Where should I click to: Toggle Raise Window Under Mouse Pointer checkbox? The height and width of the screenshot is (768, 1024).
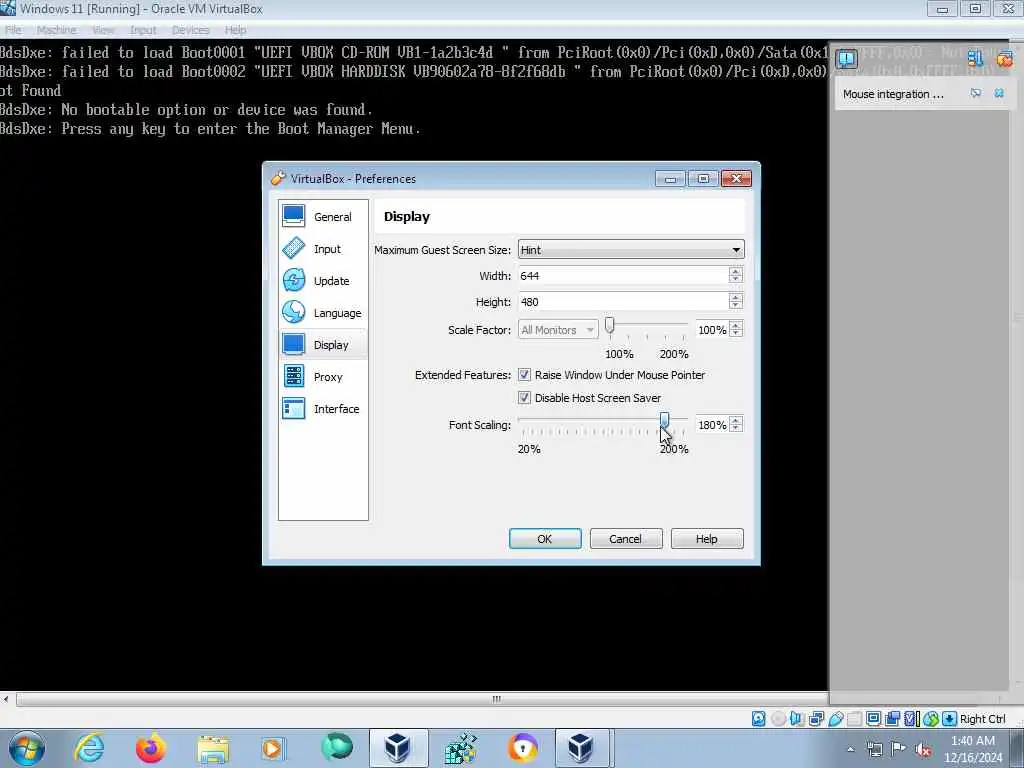(524, 374)
